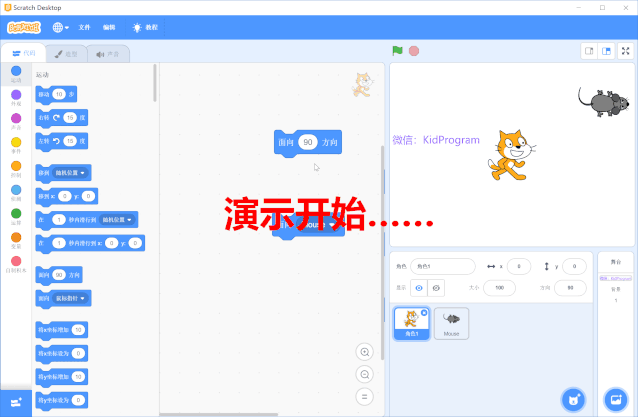Open the 教程 tutorials link
Image resolution: width=638 pixels, height=417 pixels.
[145, 27]
